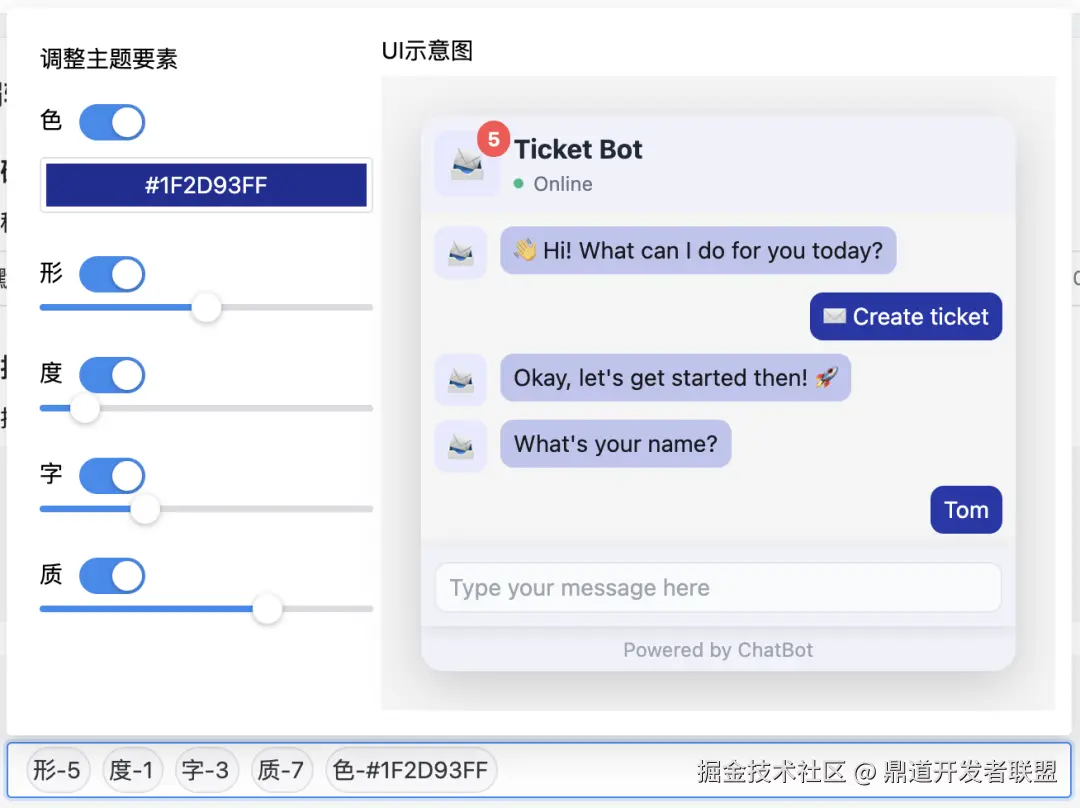Click the 质 slider handle
Screen dimensions: 1080x808
(x=267, y=609)
